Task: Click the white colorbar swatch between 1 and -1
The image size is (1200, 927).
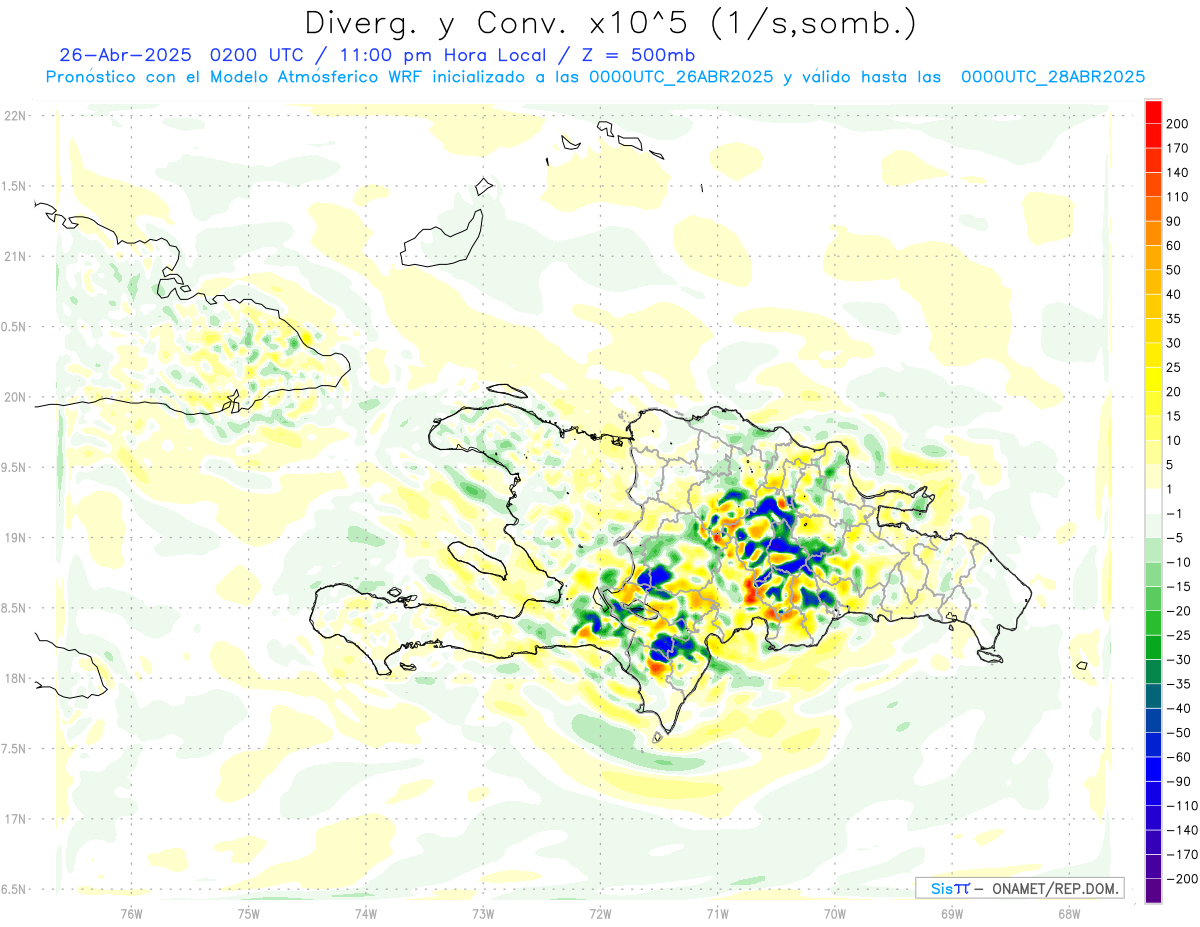Action: [x=1153, y=501]
